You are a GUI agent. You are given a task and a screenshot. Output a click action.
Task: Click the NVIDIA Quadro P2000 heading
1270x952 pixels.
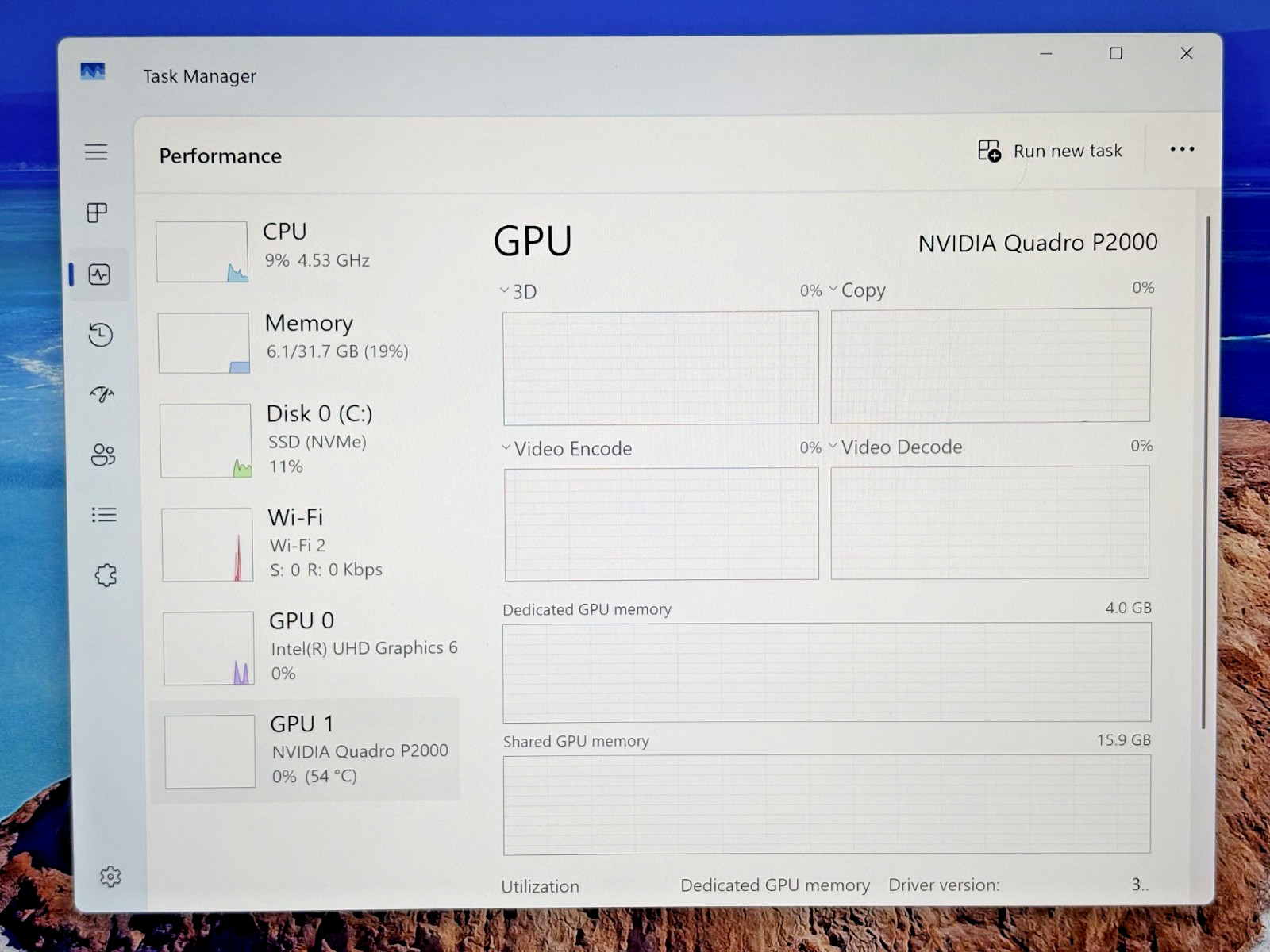click(x=1037, y=242)
